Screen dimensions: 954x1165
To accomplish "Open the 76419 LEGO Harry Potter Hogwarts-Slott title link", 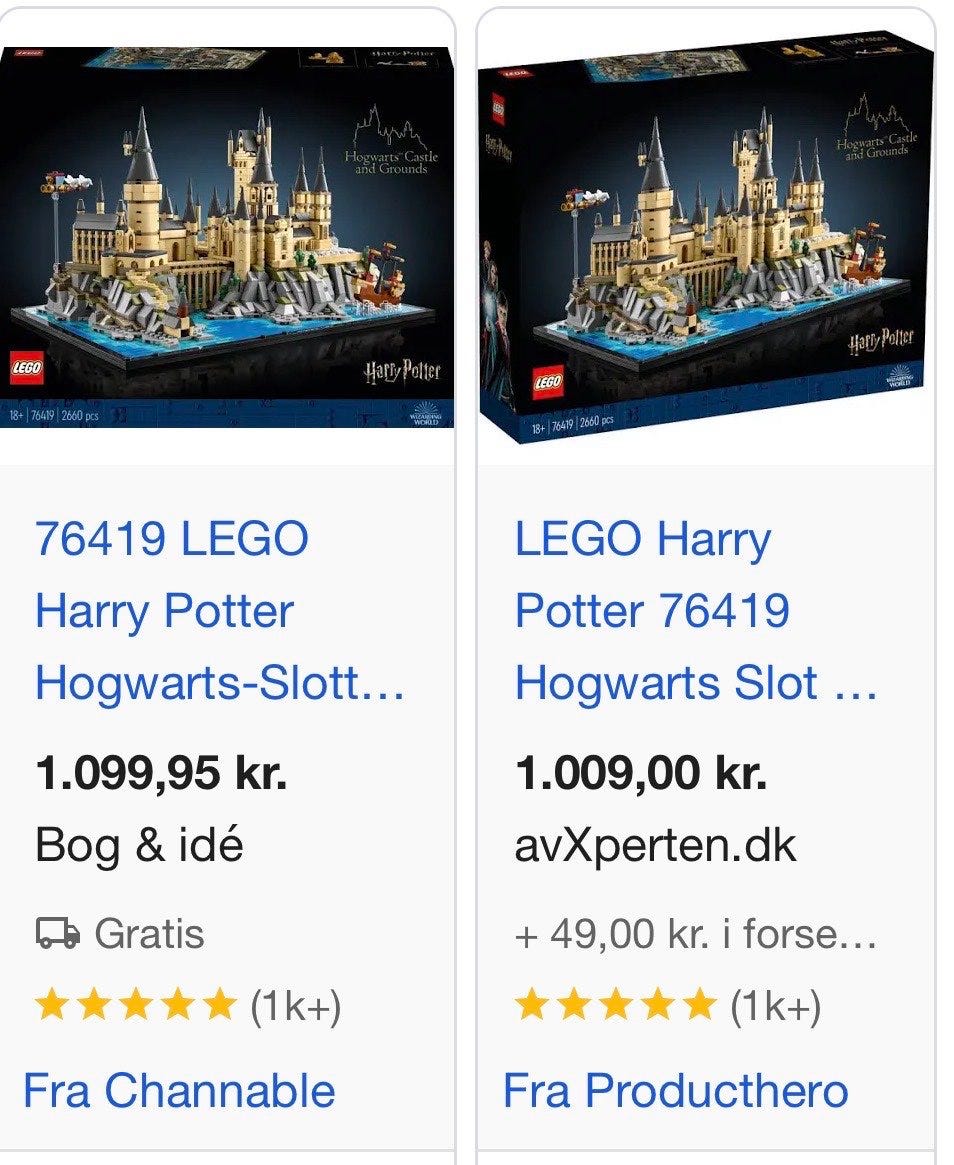I will [x=220, y=611].
